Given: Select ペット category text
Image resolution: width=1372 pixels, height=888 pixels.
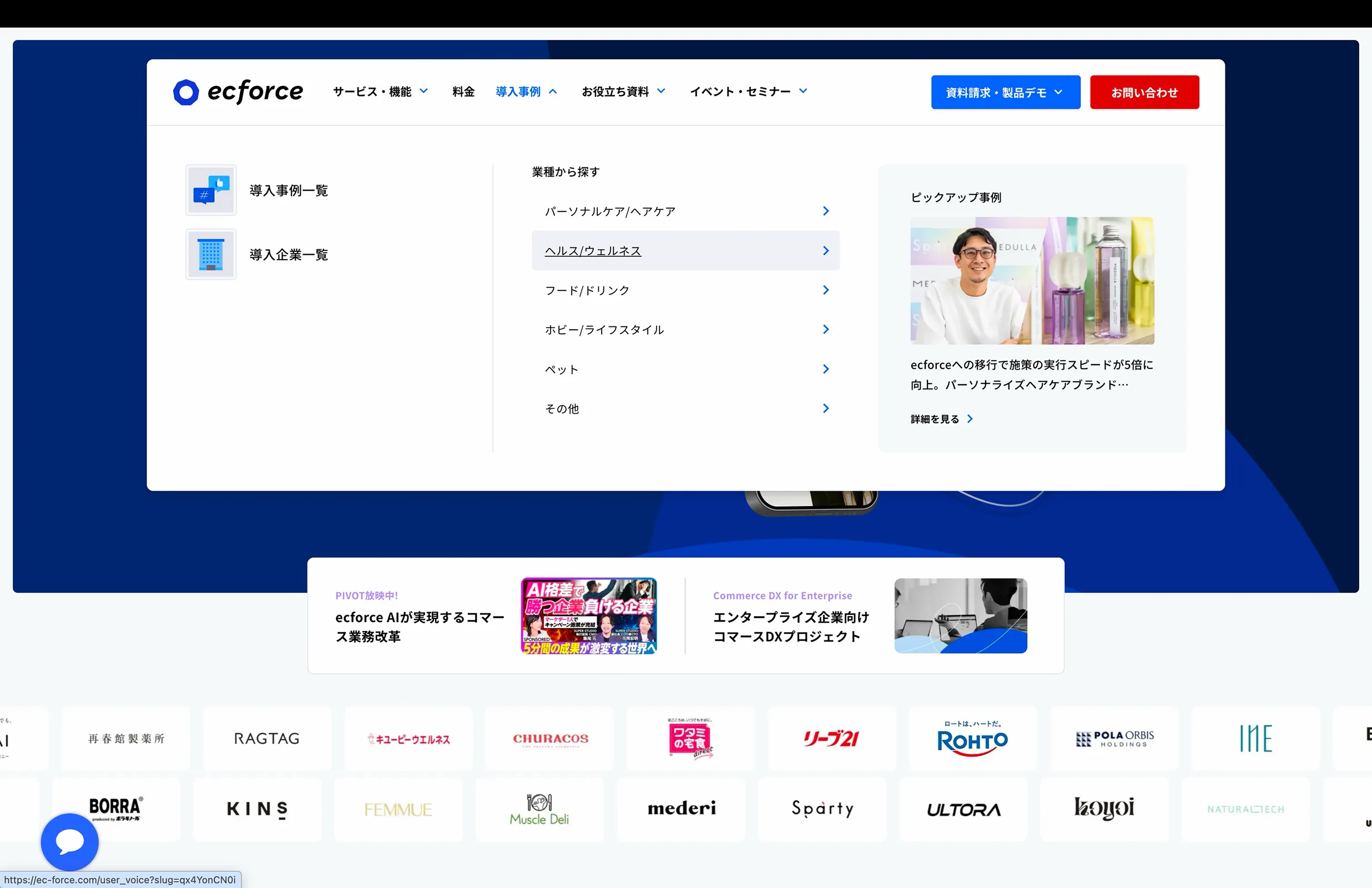Looking at the screenshot, I should [562, 370].
